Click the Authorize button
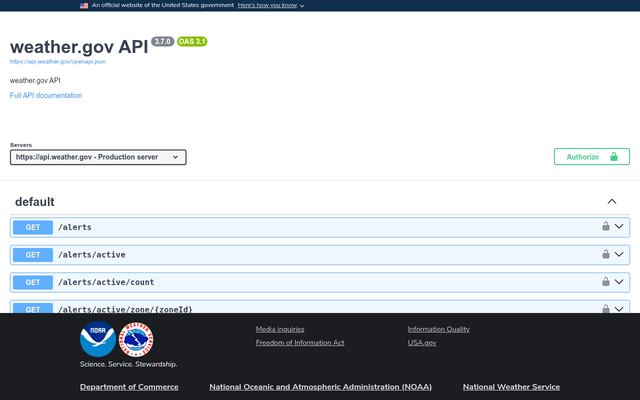 click(x=591, y=157)
